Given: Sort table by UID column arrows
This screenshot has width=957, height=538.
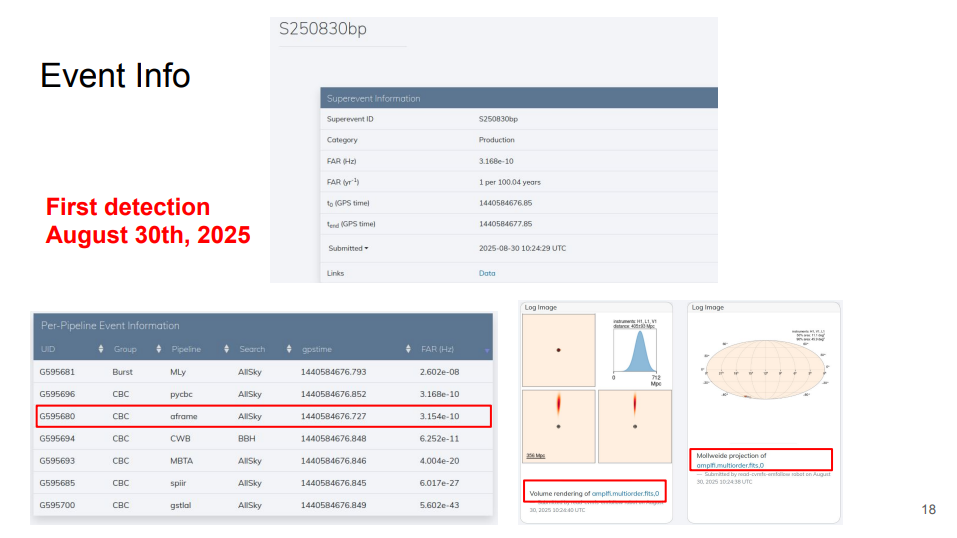Looking at the screenshot, I should tap(101, 349).
